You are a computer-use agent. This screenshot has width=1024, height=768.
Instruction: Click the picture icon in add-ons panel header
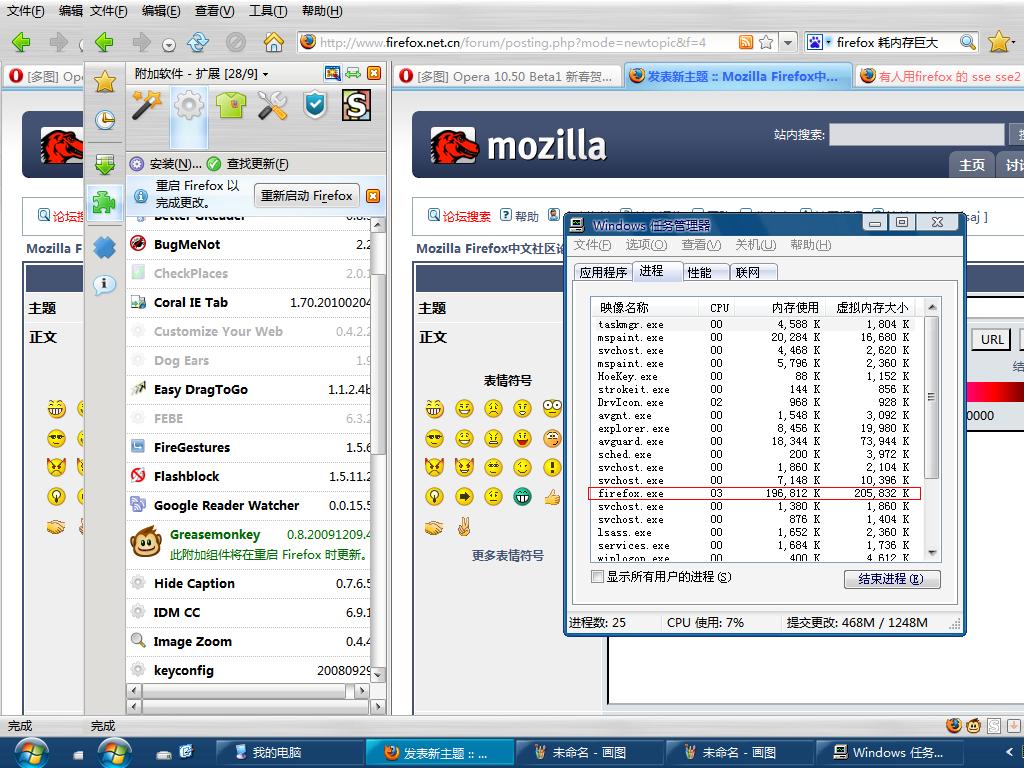[332, 73]
